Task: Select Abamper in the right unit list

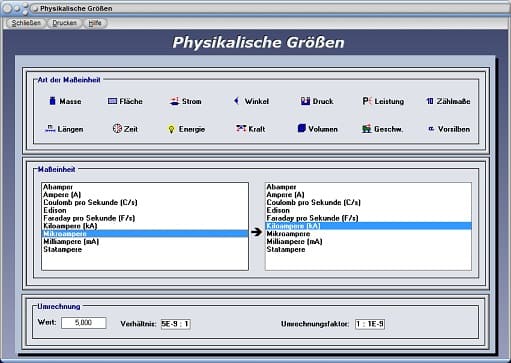Action: tap(368, 187)
